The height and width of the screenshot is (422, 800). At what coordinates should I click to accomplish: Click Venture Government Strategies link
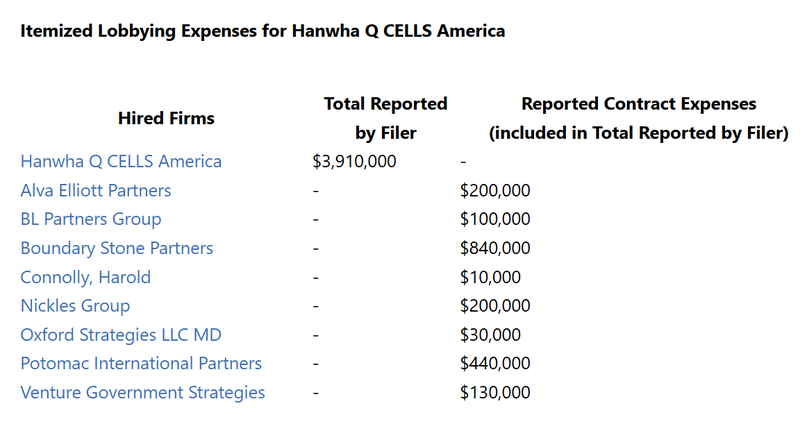point(143,393)
